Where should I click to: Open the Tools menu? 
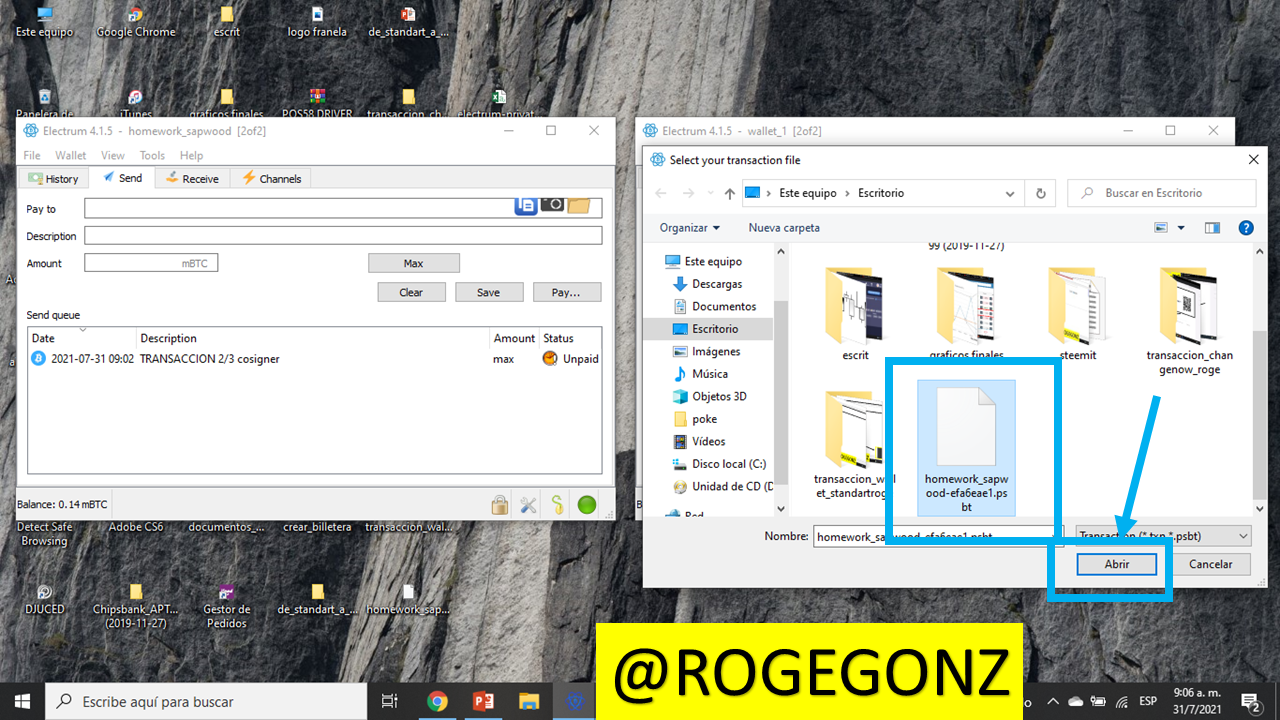pyautogui.click(x=152, y=155)
